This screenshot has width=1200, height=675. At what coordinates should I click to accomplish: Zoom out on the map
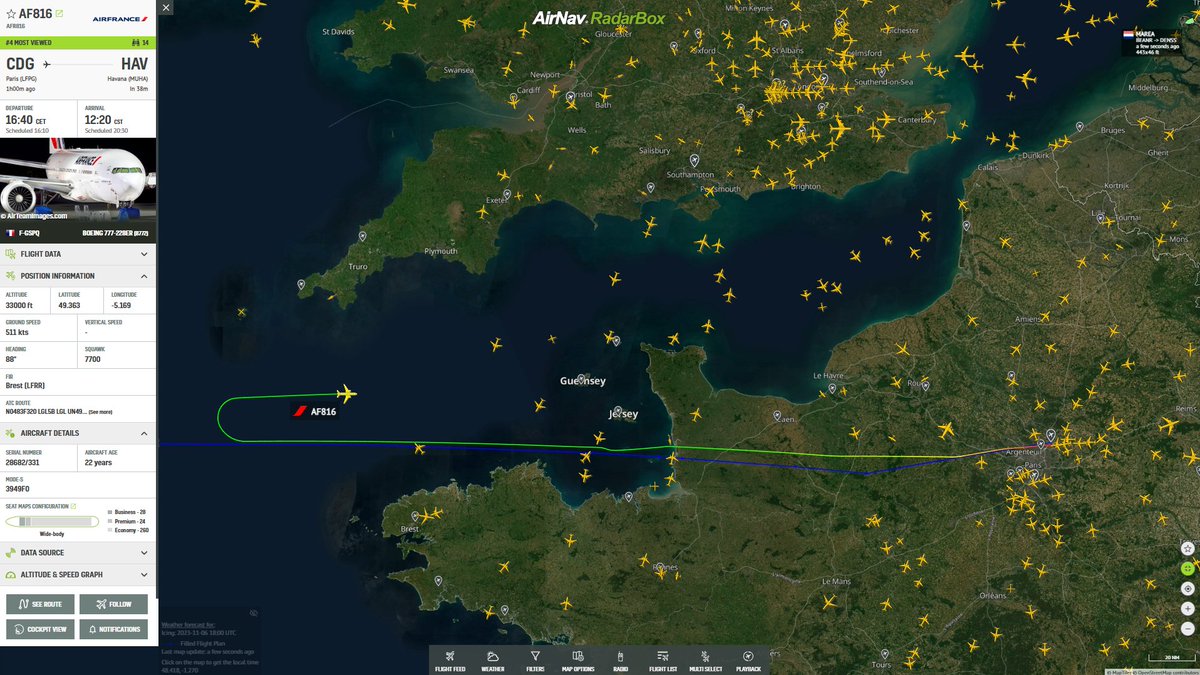click(x=1187, y=628)
